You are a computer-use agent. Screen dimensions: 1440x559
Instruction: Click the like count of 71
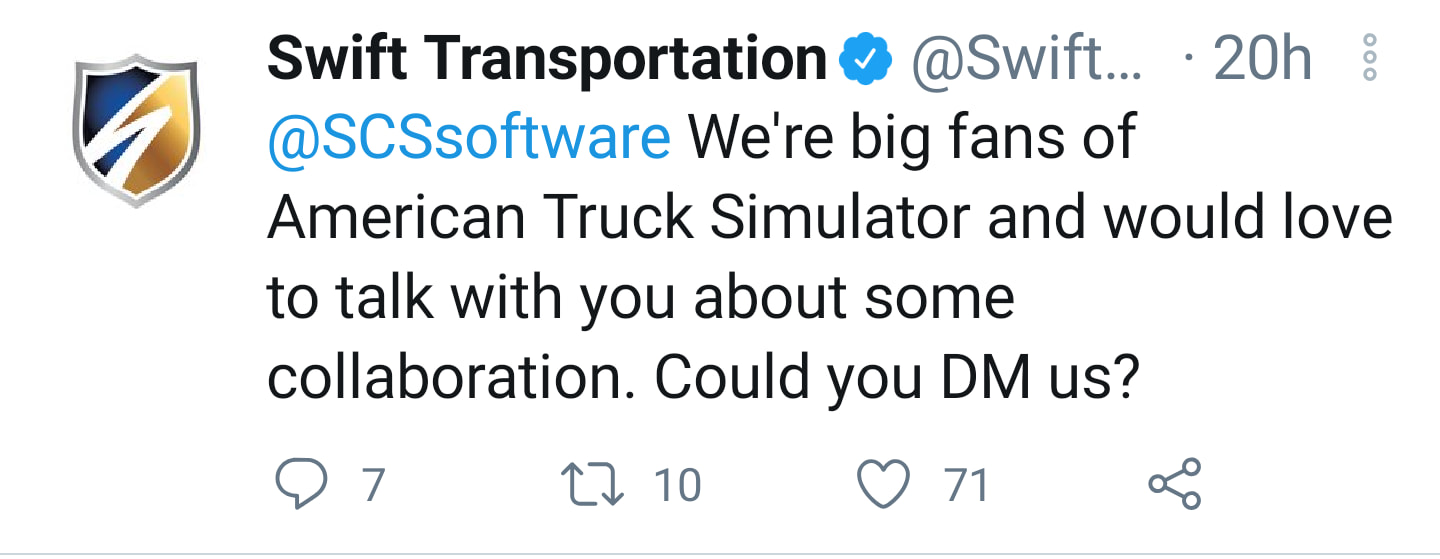tap(966, 486)
